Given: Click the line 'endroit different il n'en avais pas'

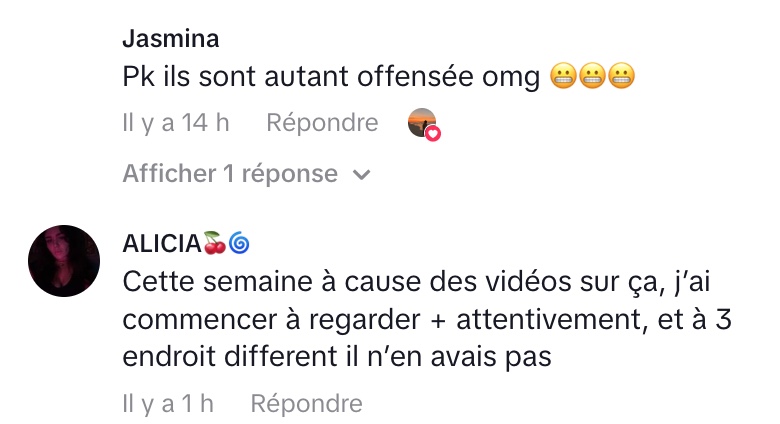Looking at the screenshot, I should (x=337, y=357).
